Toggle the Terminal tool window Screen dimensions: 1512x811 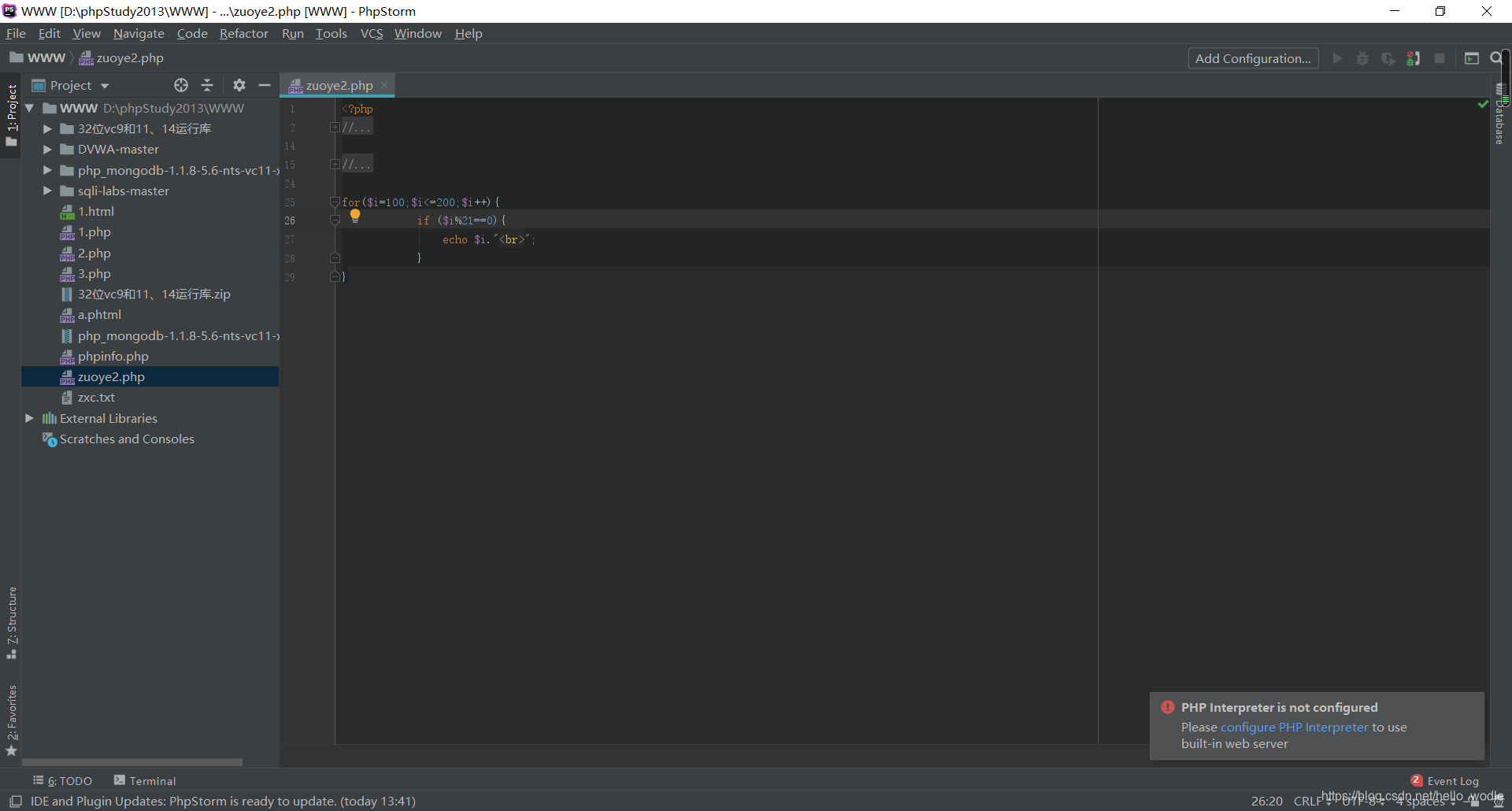[145, 781]
